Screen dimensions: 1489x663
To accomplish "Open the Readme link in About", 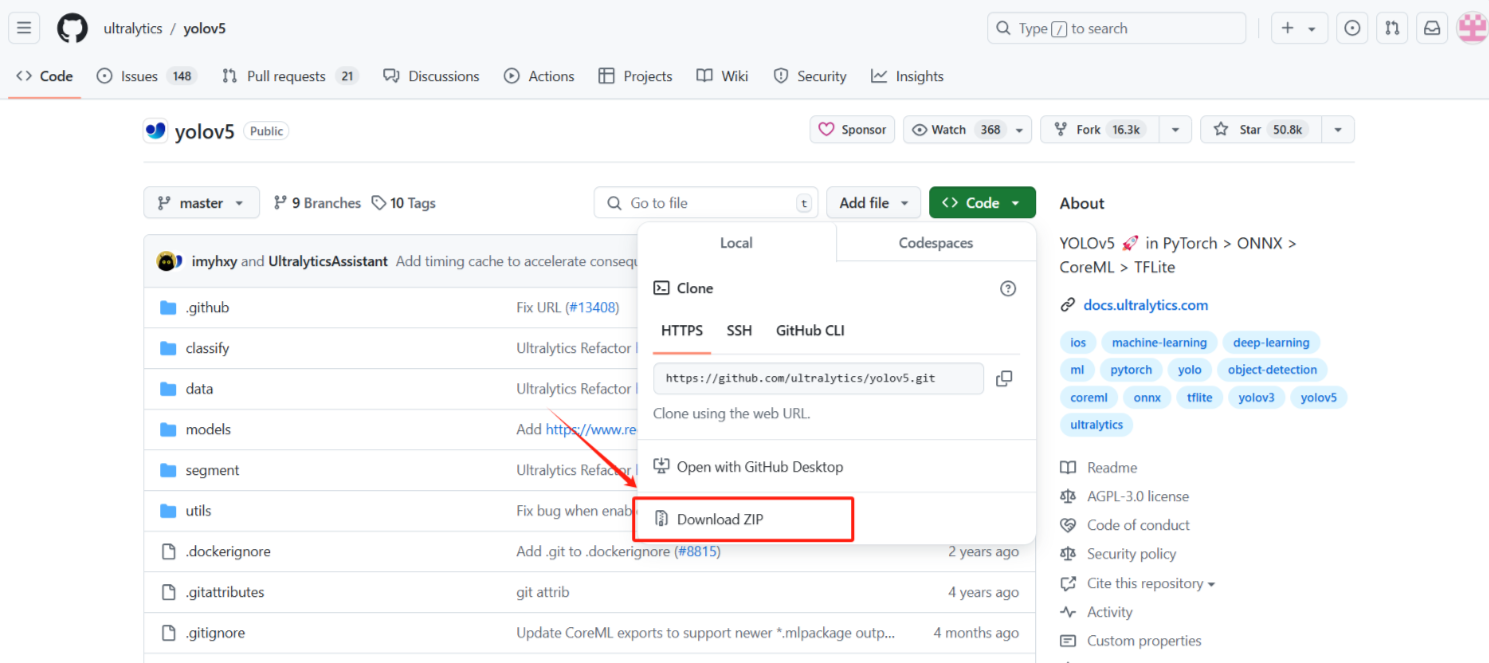I will [x=1112, y=468].
